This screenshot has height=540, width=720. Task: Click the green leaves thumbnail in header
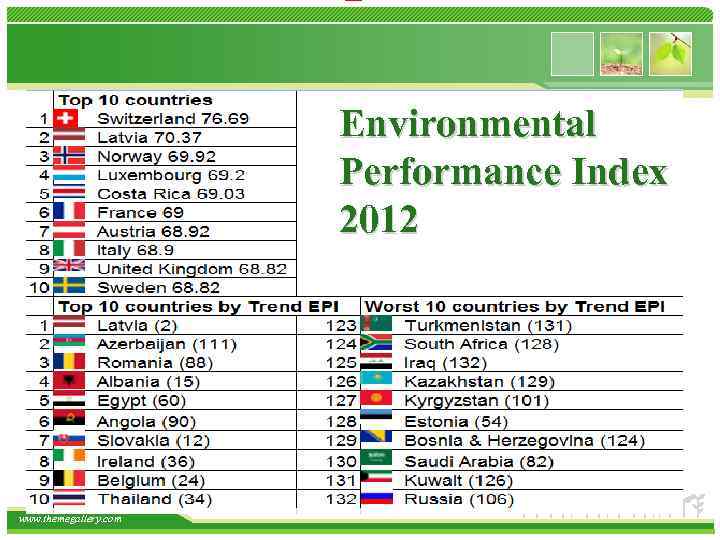670,54
